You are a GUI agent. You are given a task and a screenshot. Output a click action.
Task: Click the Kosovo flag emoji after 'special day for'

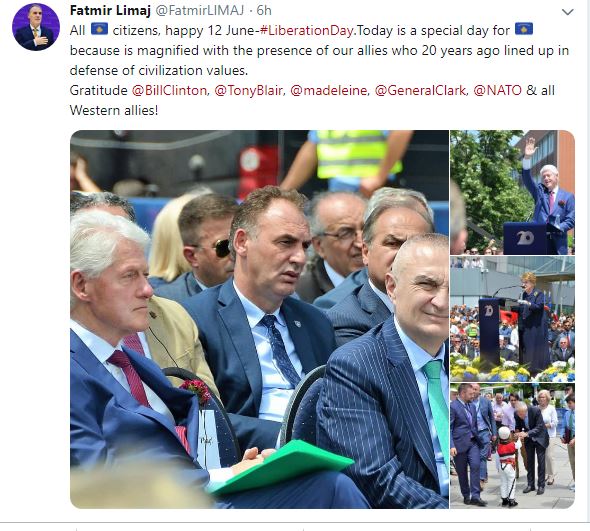[524, 29]
